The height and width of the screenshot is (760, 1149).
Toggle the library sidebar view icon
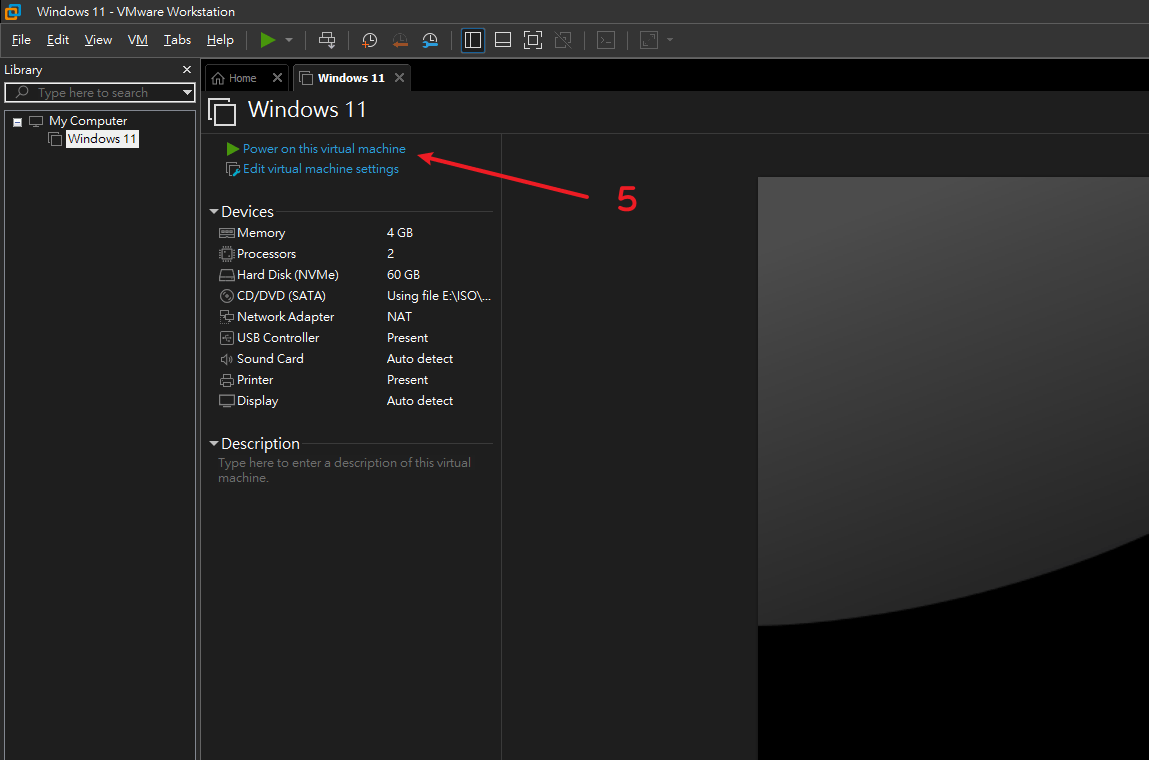(473, 40)
